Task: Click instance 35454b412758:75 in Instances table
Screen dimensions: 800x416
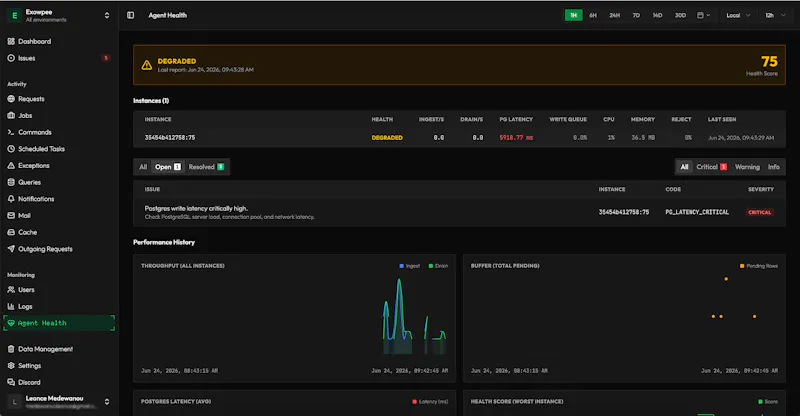Action: pos(170,138)
